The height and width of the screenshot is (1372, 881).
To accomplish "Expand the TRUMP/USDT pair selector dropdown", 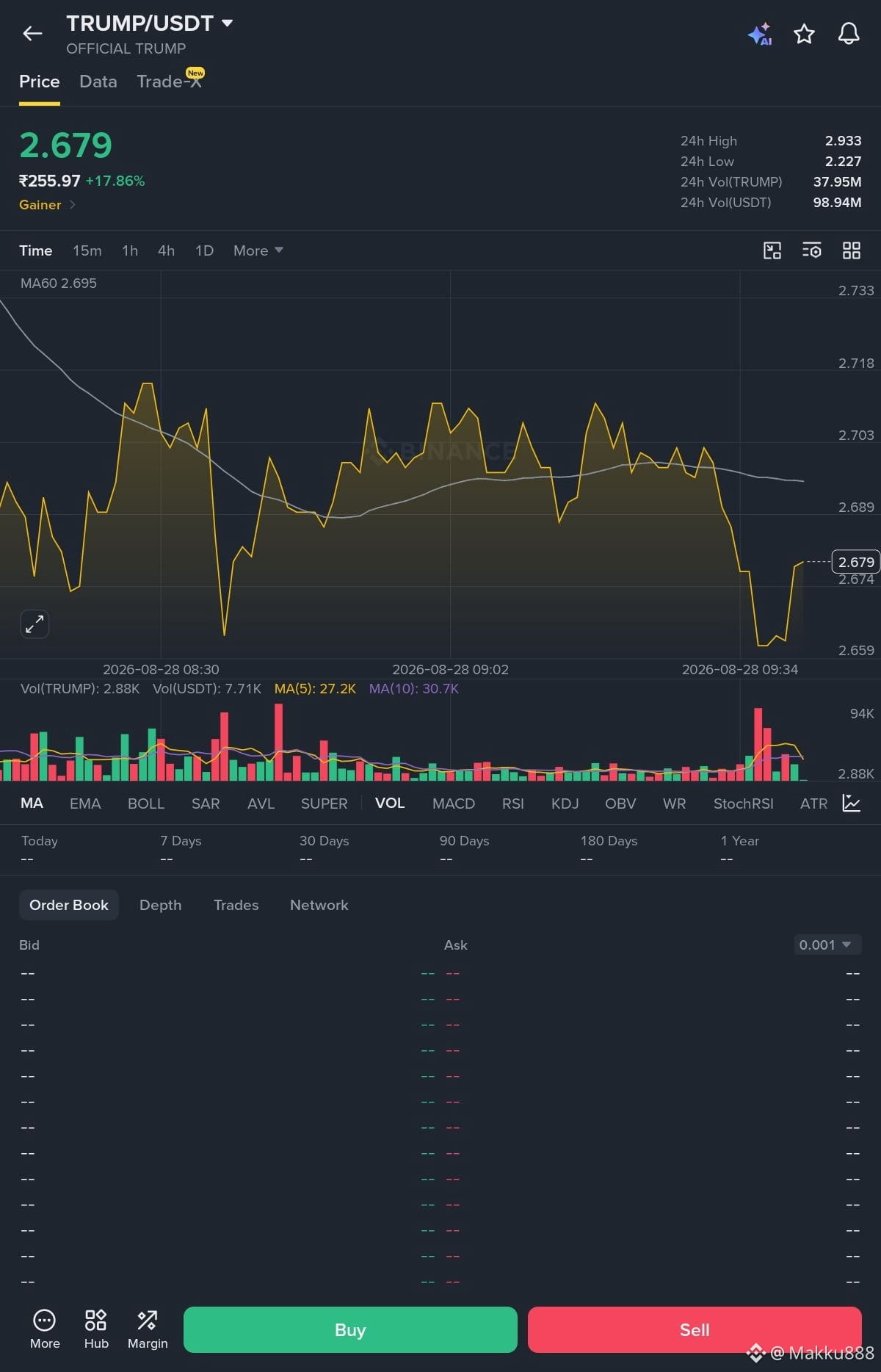I will [x=228, y=23].
